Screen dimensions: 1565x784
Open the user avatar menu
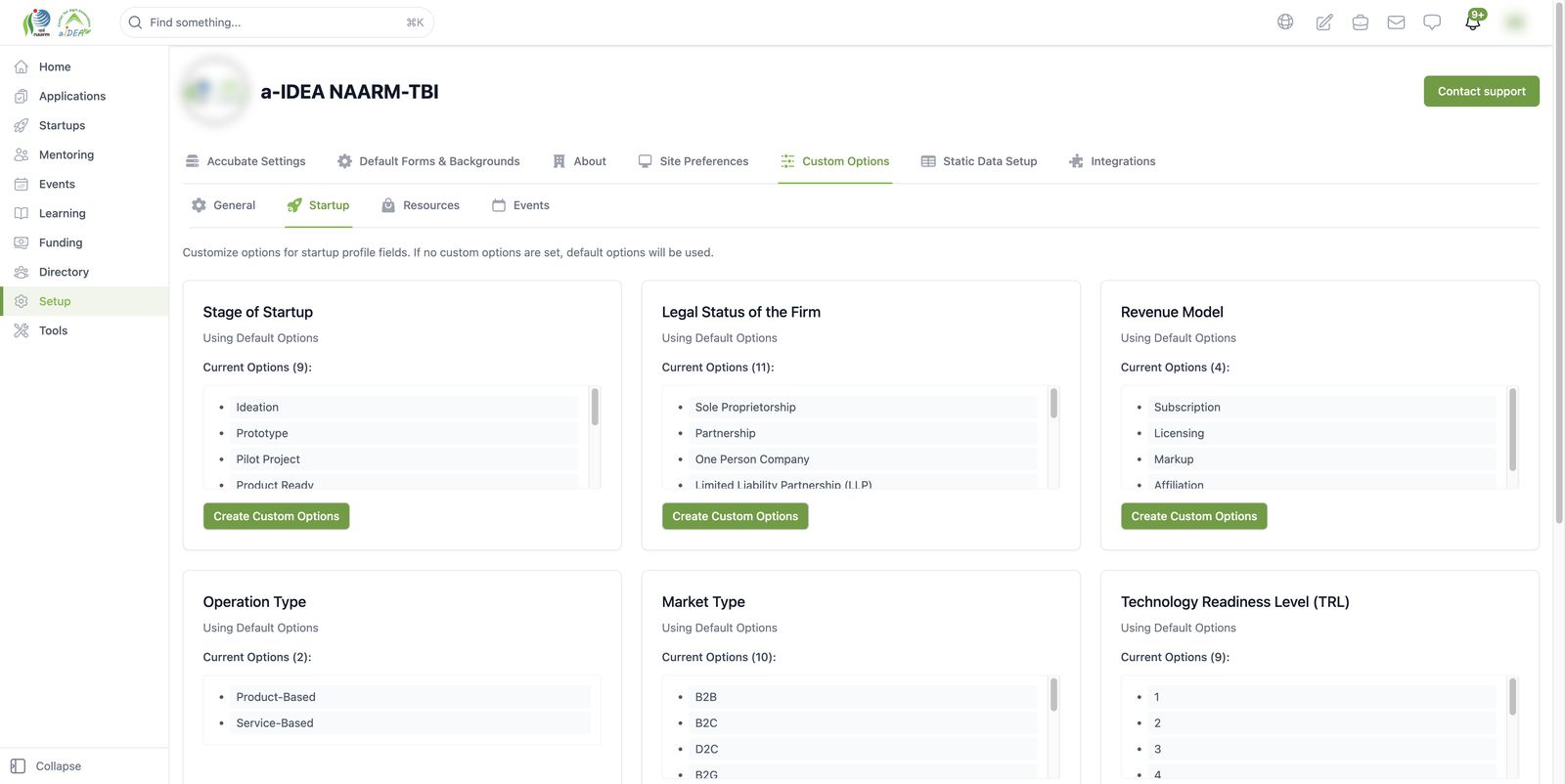(1515, 22)
